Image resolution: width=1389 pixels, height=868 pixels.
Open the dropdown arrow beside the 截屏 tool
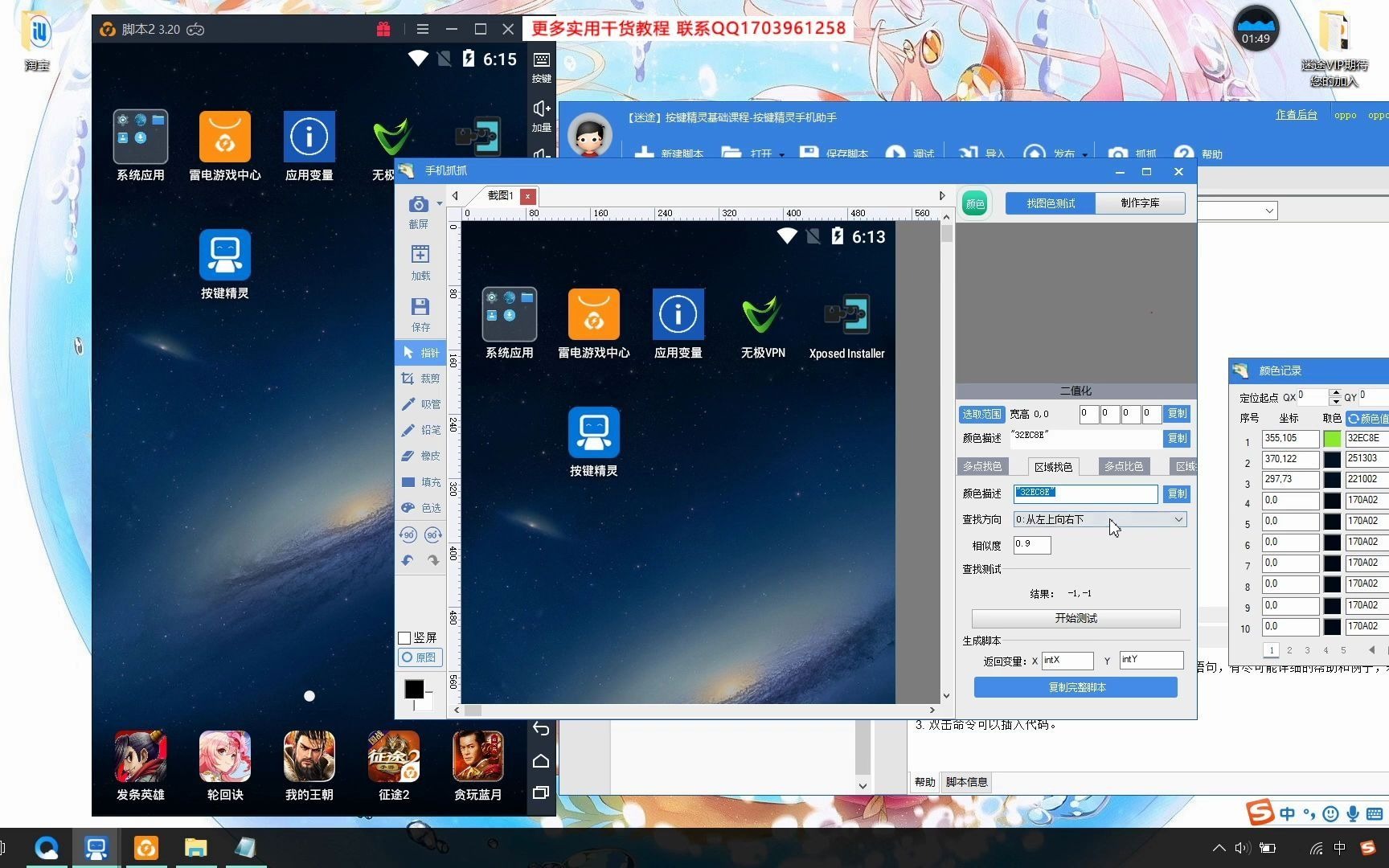[x=439, y=203]
